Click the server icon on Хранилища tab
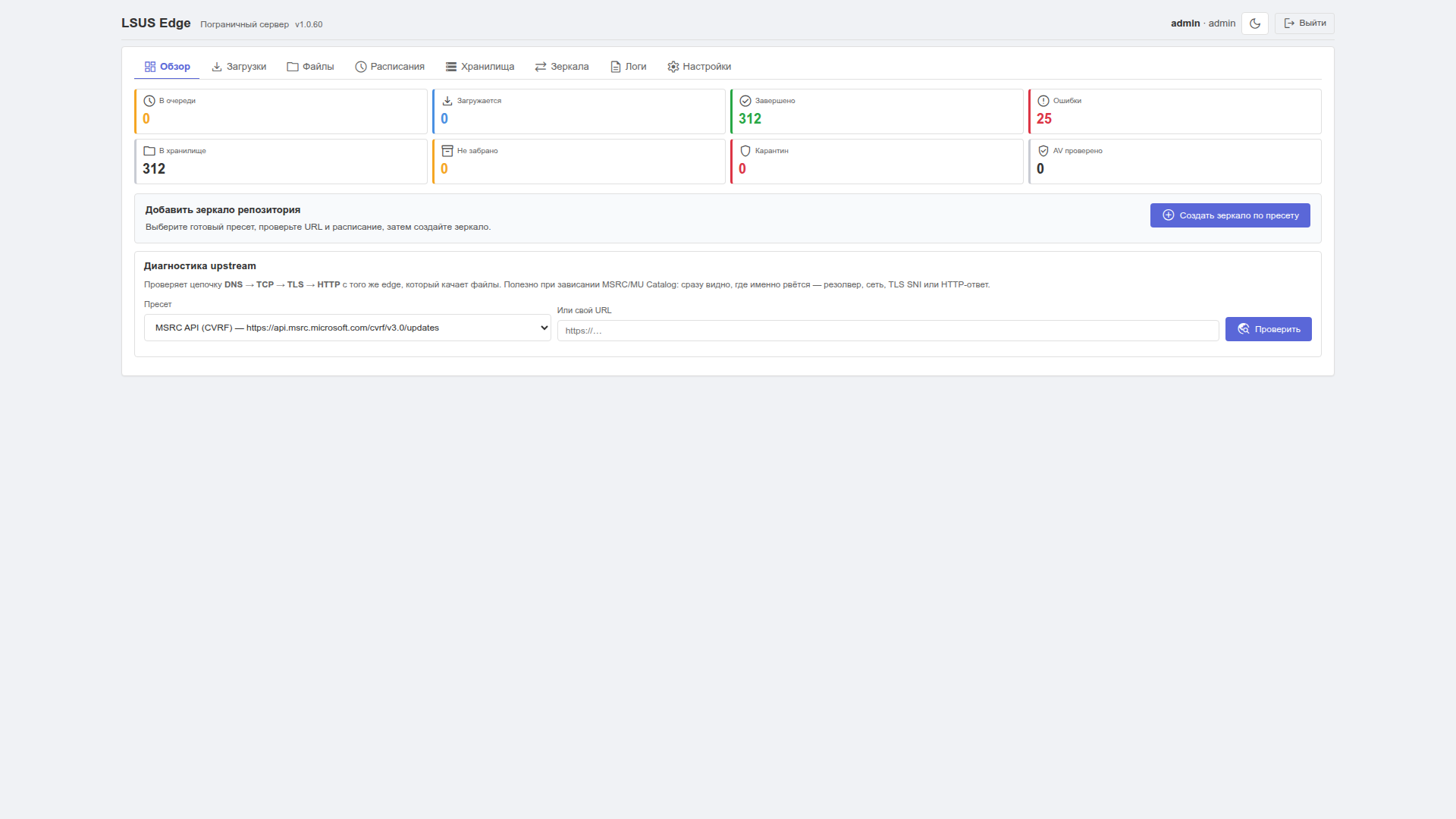The image size is (1456, 819). coord(451,67)
